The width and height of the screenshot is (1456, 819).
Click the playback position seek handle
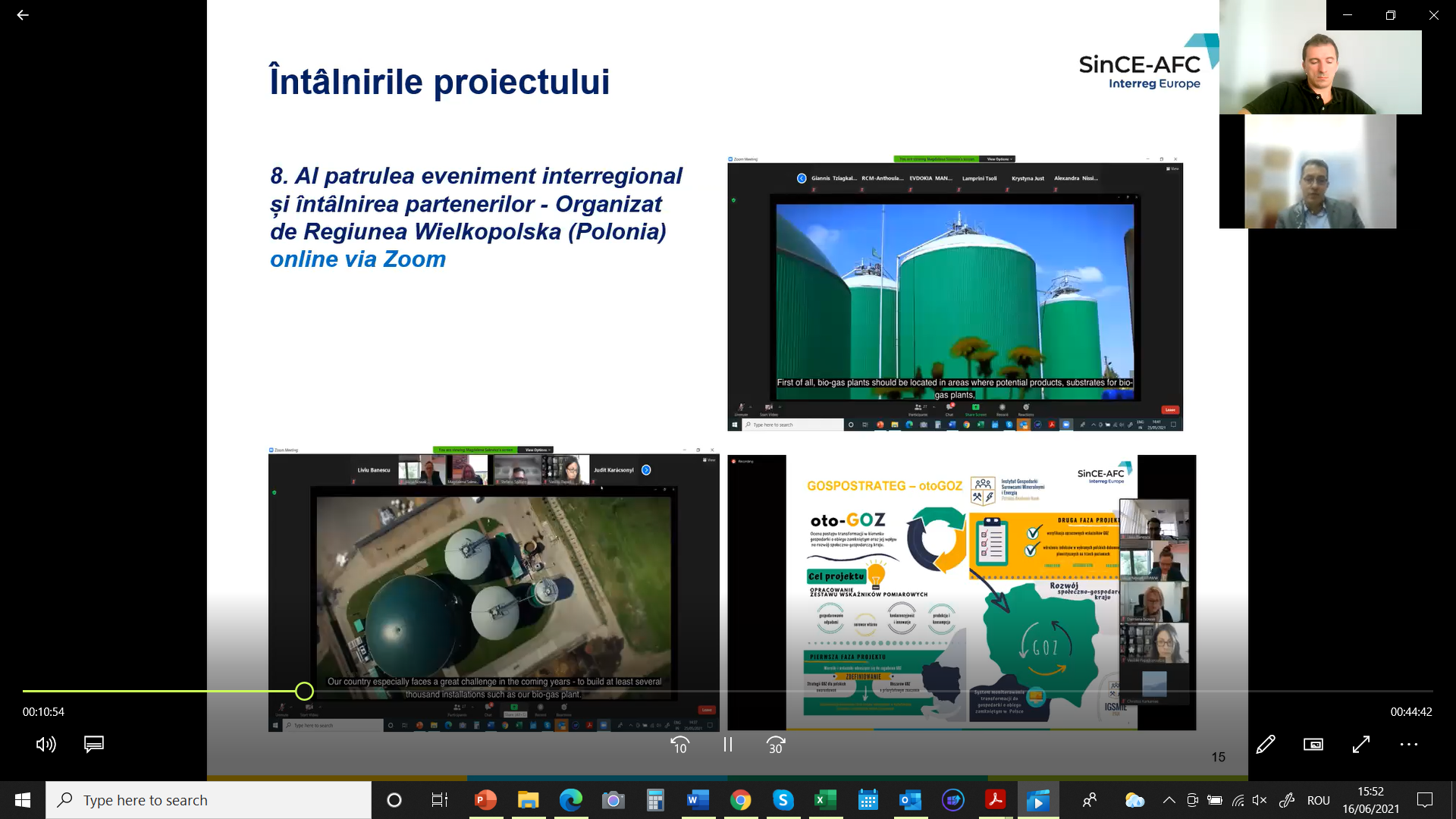coord(304,691)
